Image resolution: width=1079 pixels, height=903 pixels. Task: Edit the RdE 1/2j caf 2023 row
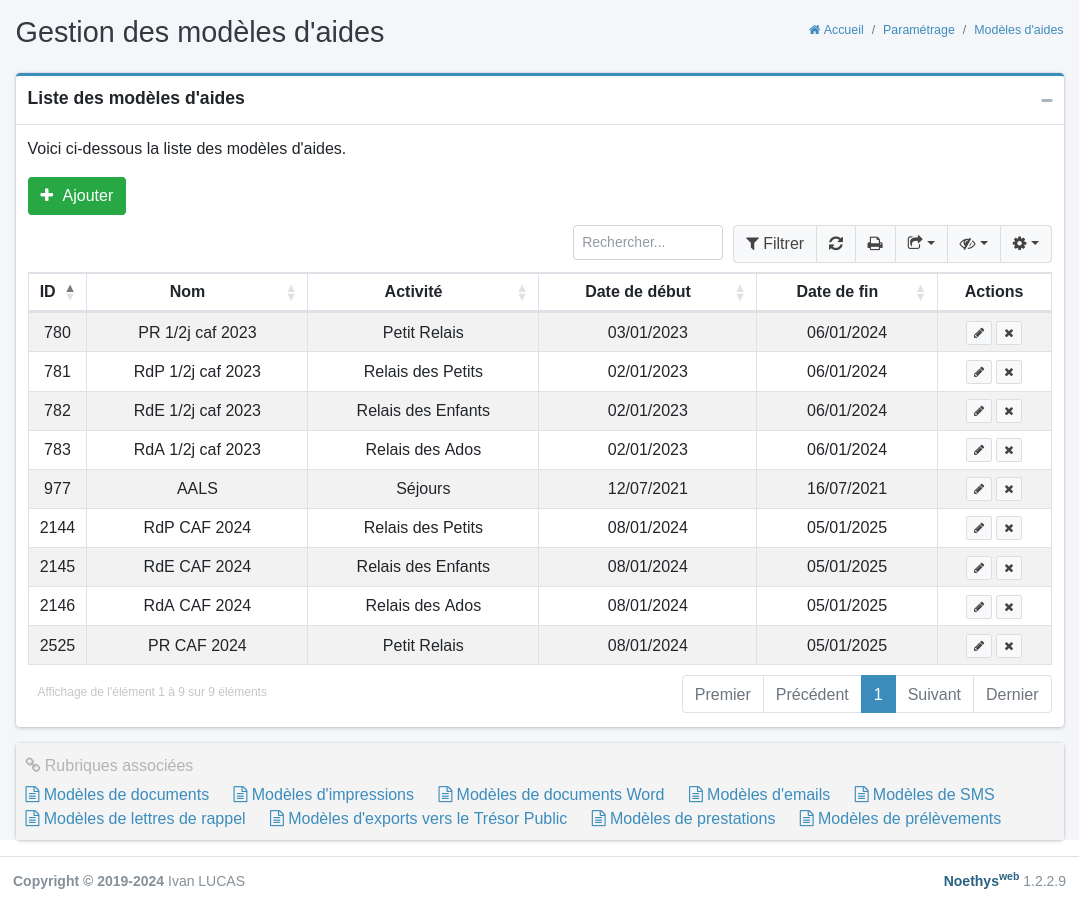point(979,411)
